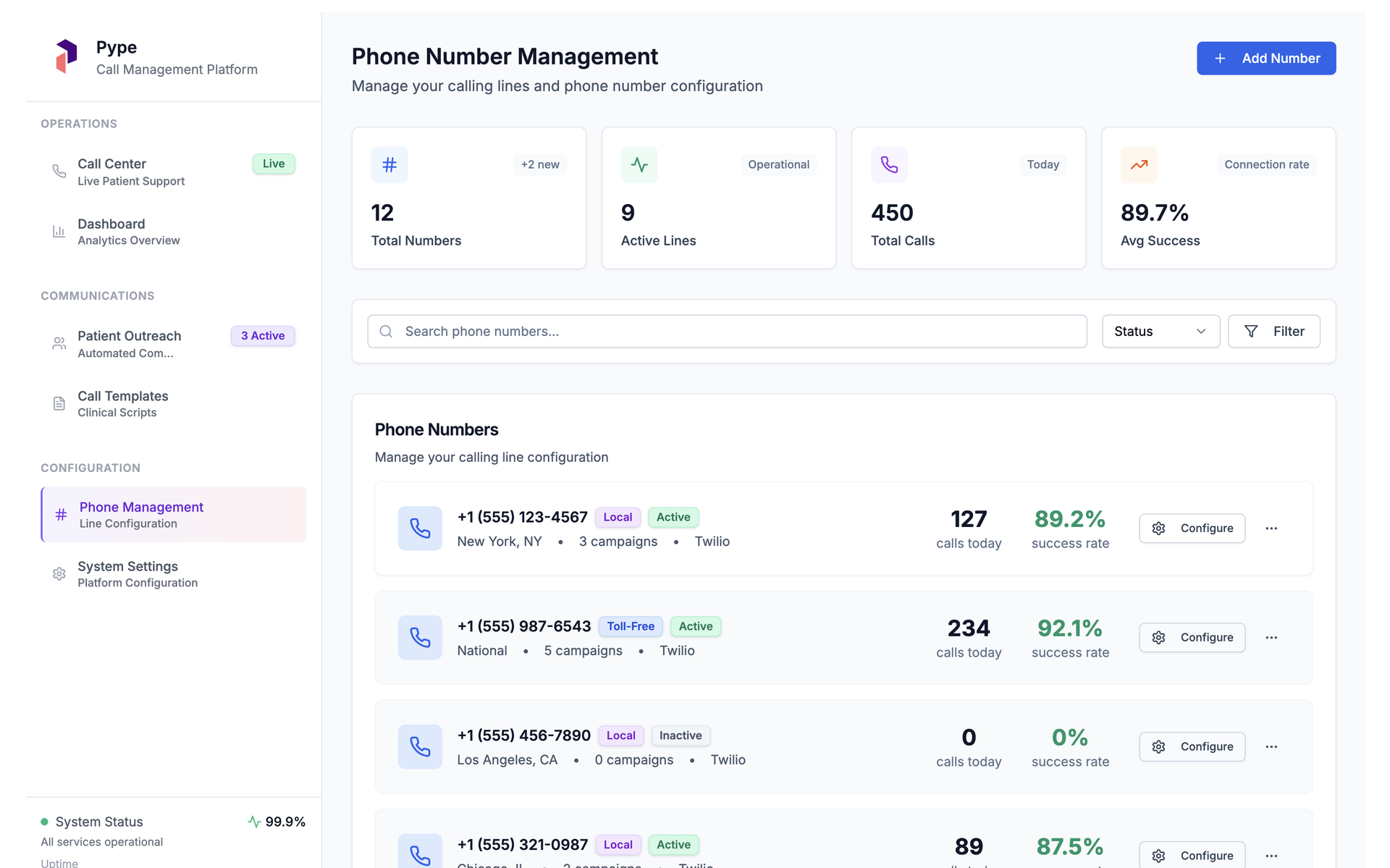
Task: Click the 127 calls today value
Action: [x=969, y=519]
